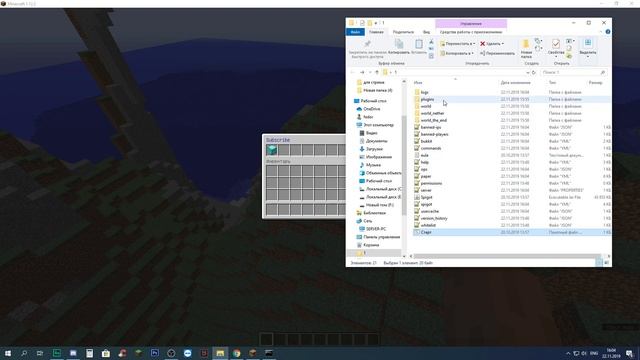Select the help YML file
This screenshot has width=640, height=360.
point(424,162)
